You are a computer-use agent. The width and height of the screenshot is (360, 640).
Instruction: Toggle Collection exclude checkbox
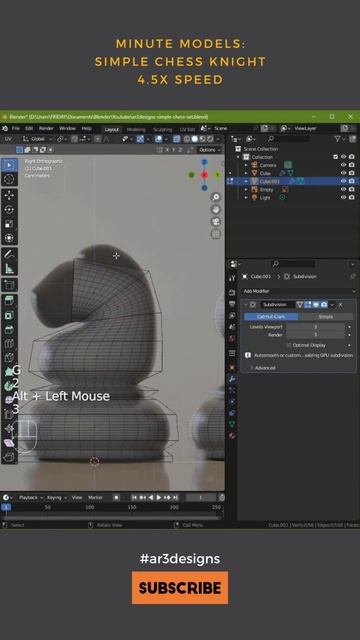pos(336,157)
